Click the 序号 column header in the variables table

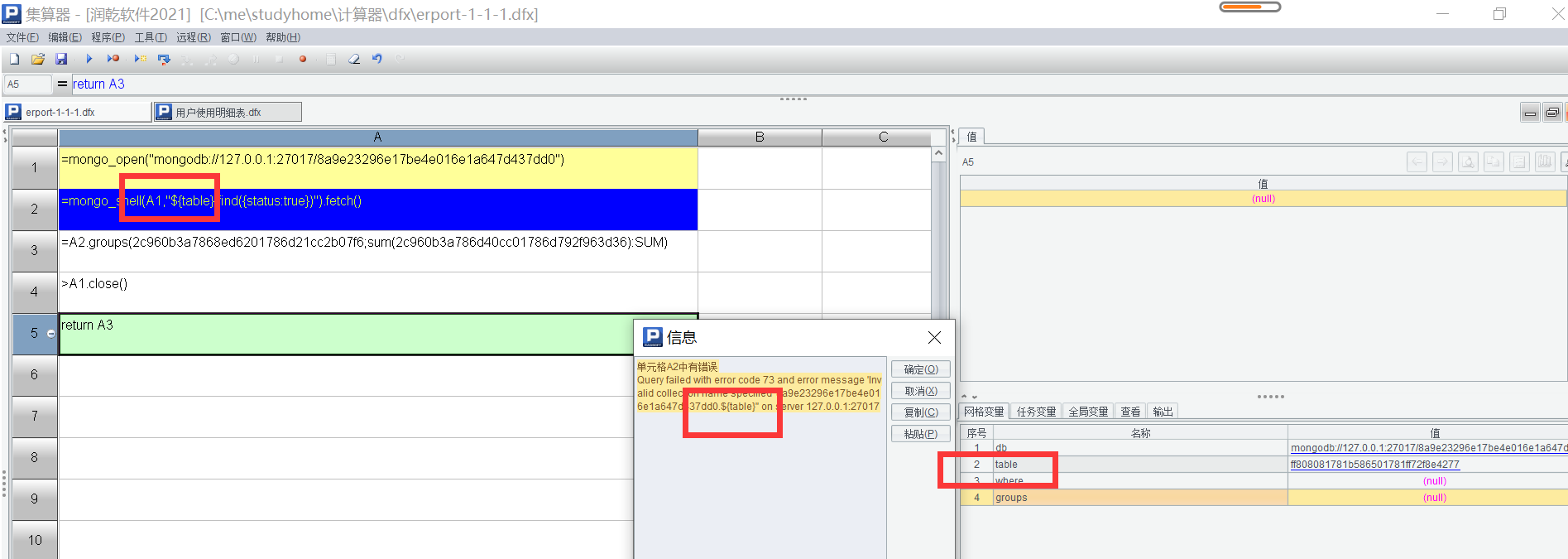coord(976,433)
